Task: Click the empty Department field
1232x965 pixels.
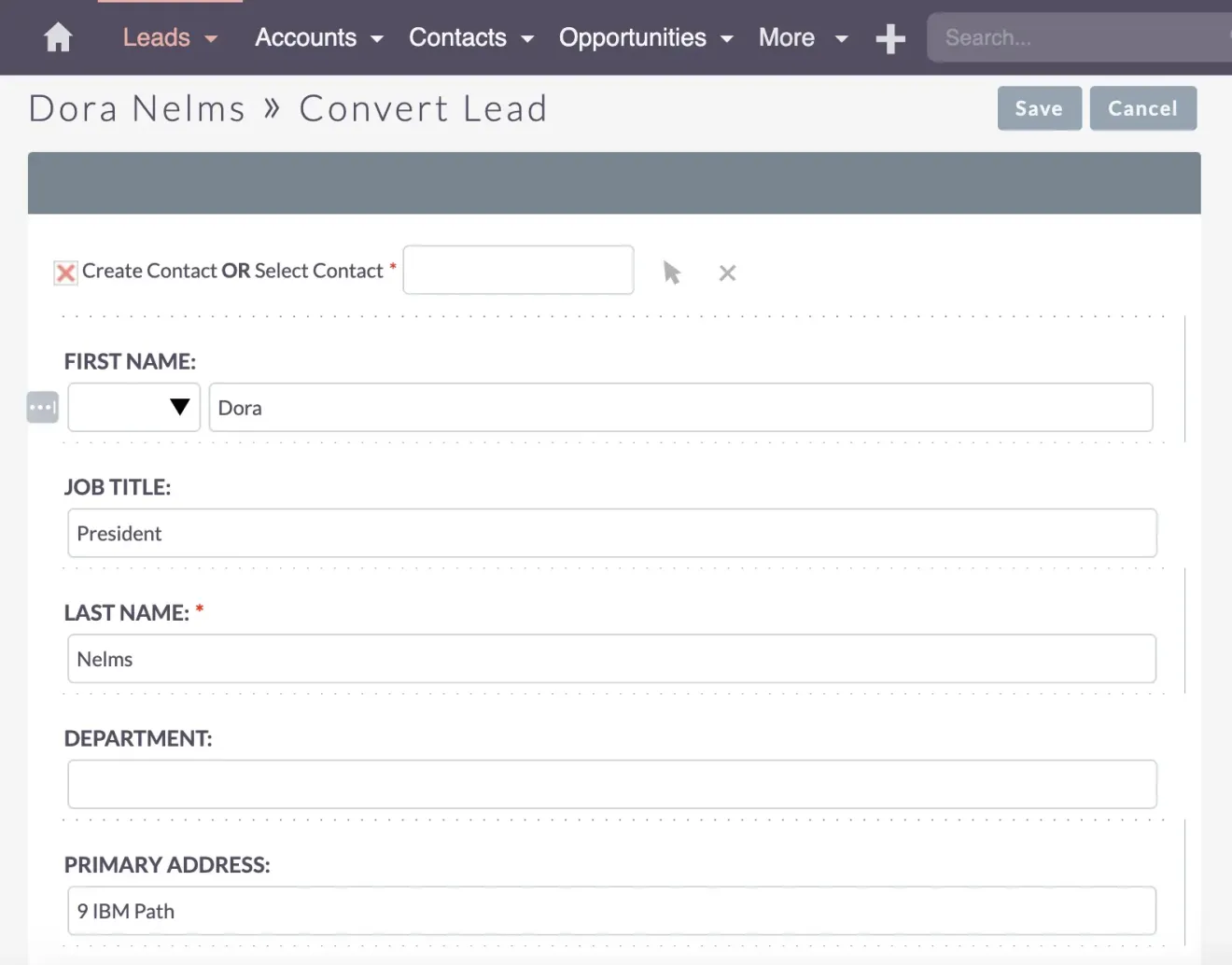Action: [x=611, y=784]
